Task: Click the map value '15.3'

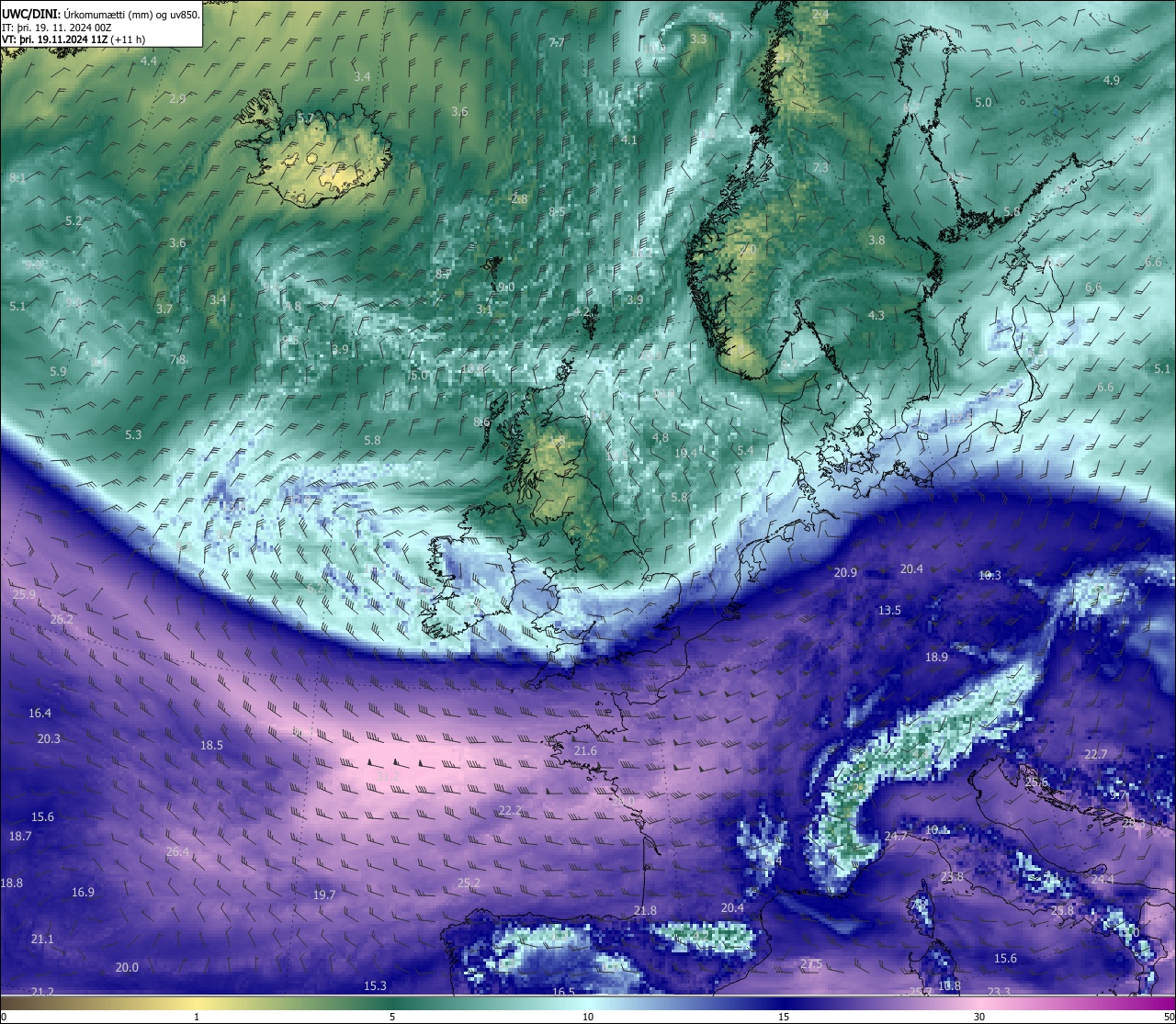Action: pyautogui.click(x=375, y=985)
